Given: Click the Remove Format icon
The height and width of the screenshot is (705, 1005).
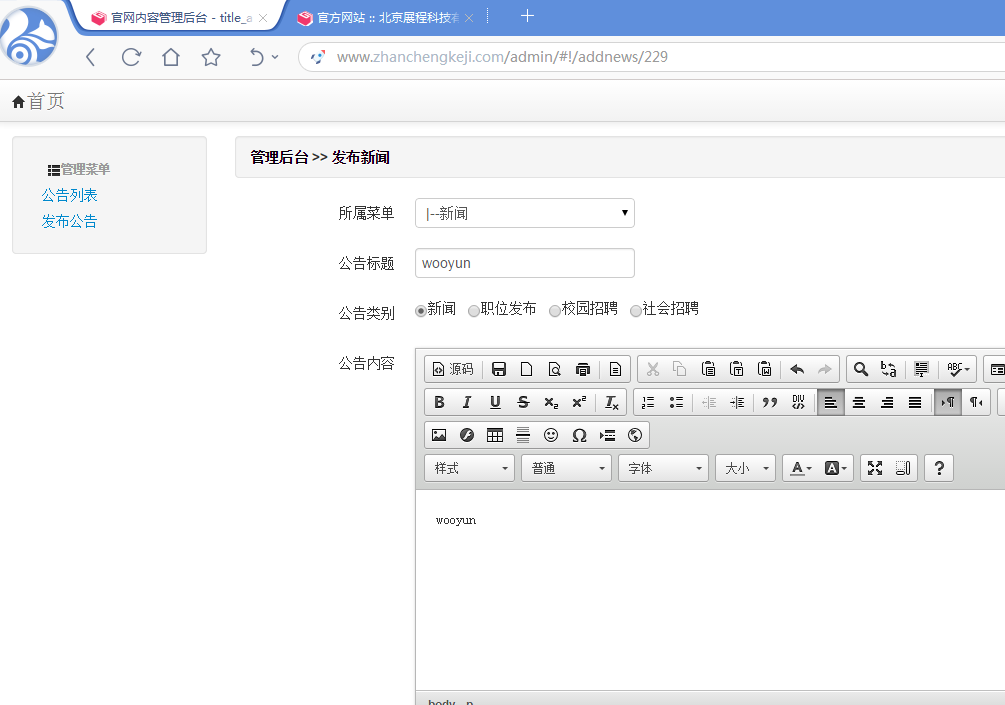Looking at the screenshot, I should (611, 402).
